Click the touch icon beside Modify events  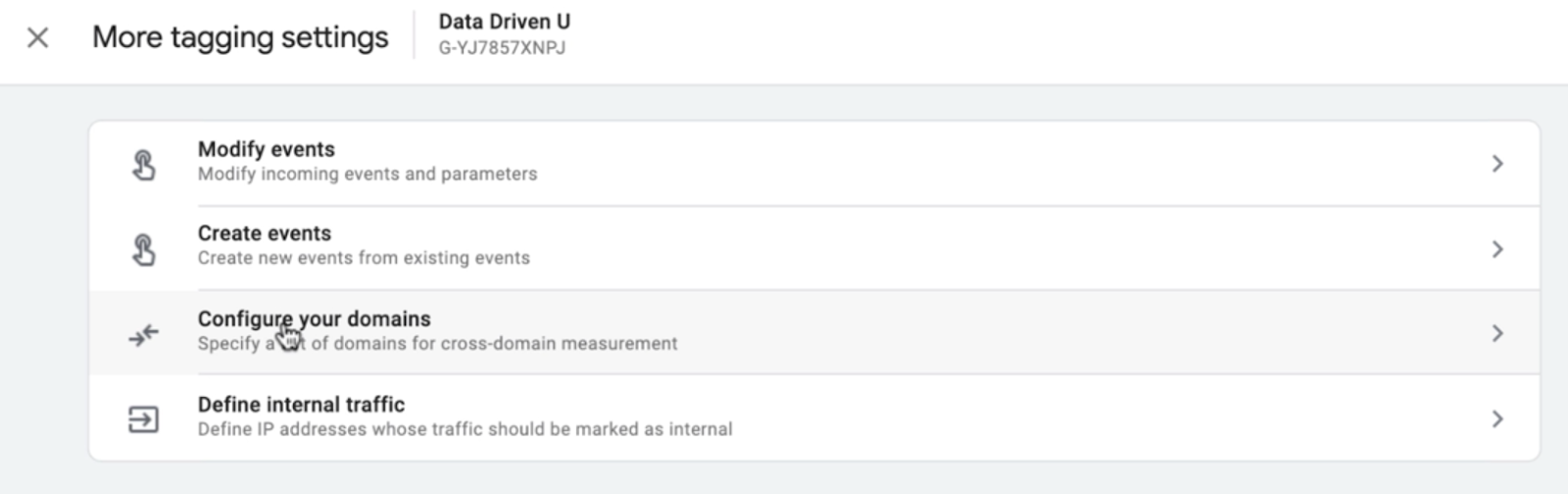[x=144, y=165]
